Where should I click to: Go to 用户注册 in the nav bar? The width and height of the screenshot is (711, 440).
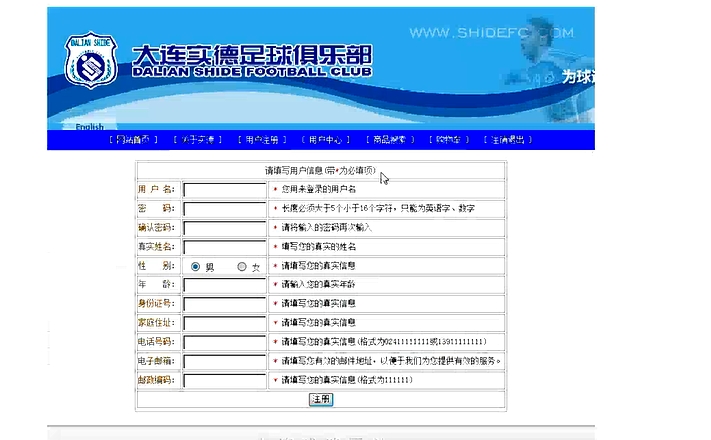(262, 140)
